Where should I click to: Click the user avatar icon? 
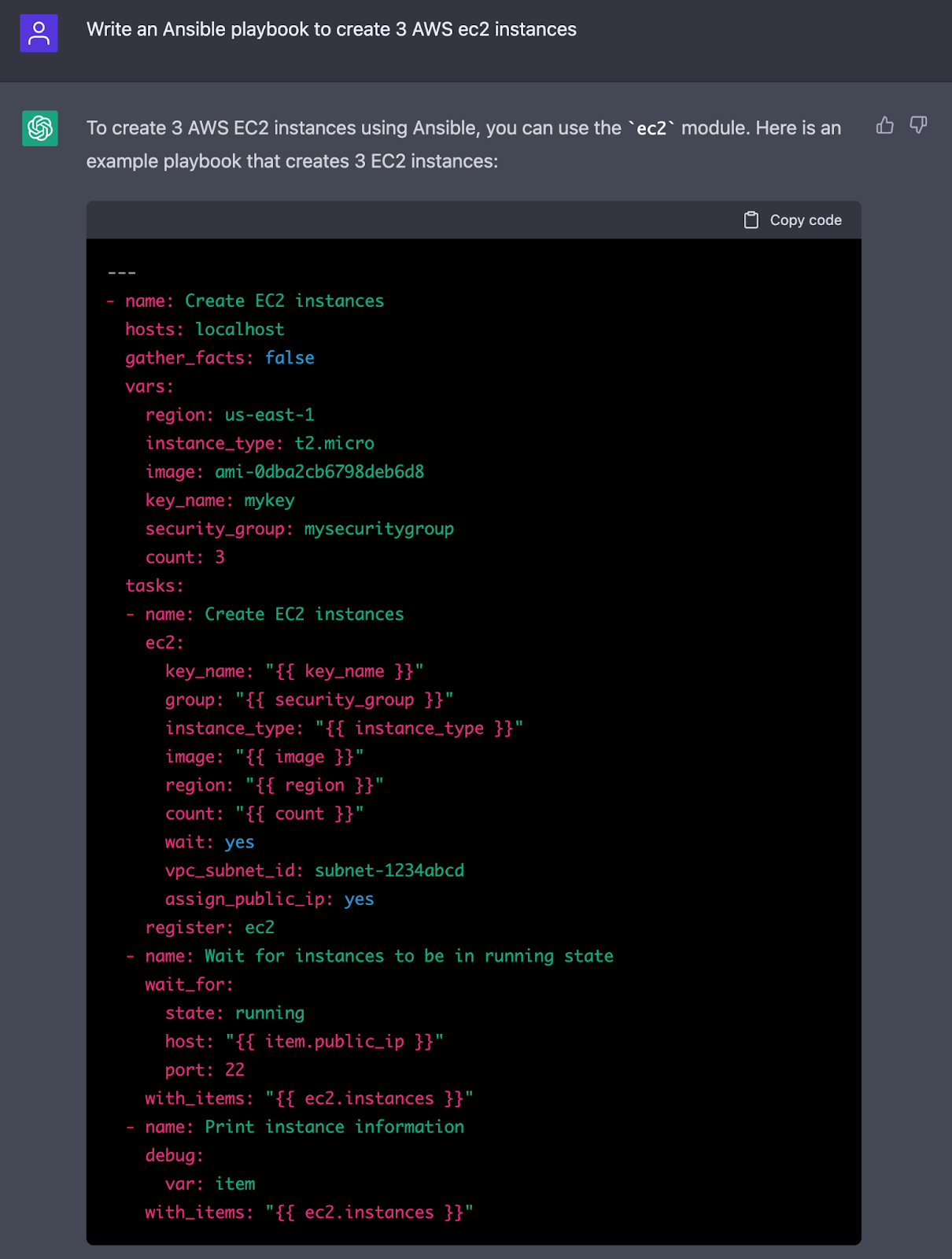click(39, 33)
